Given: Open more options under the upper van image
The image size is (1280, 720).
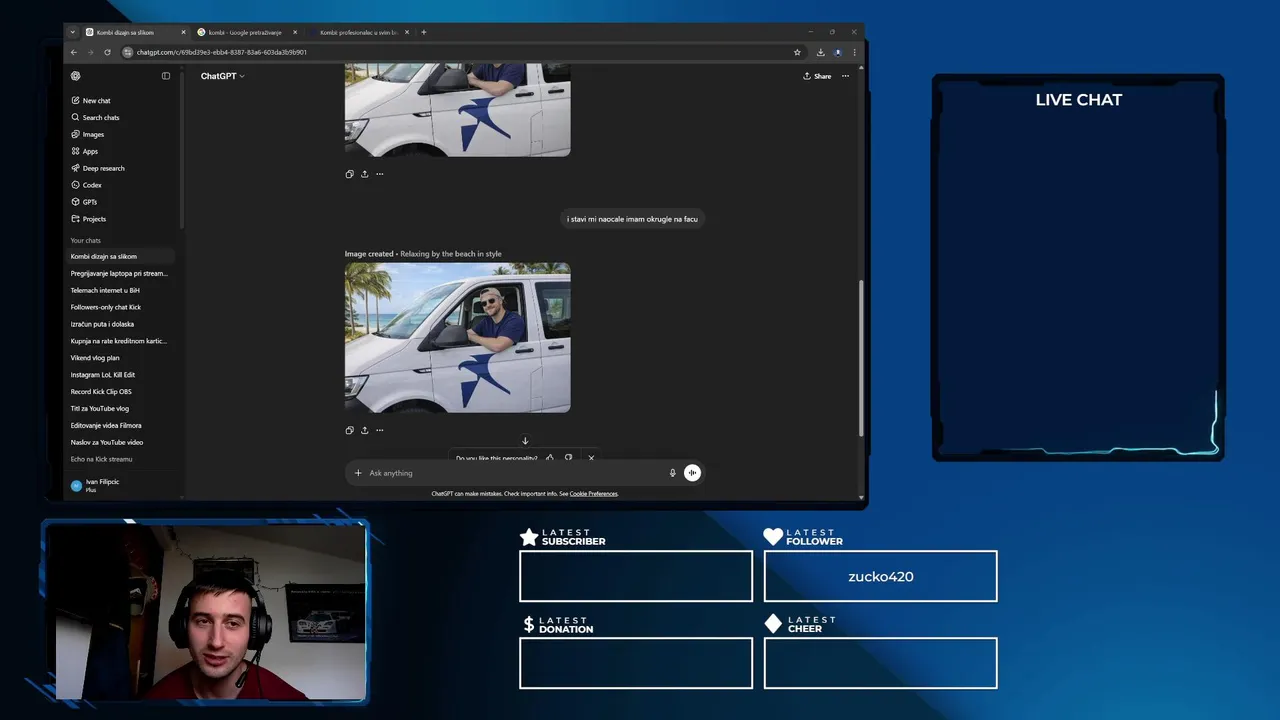Looking at the screenshot, I should coord(379,174).
